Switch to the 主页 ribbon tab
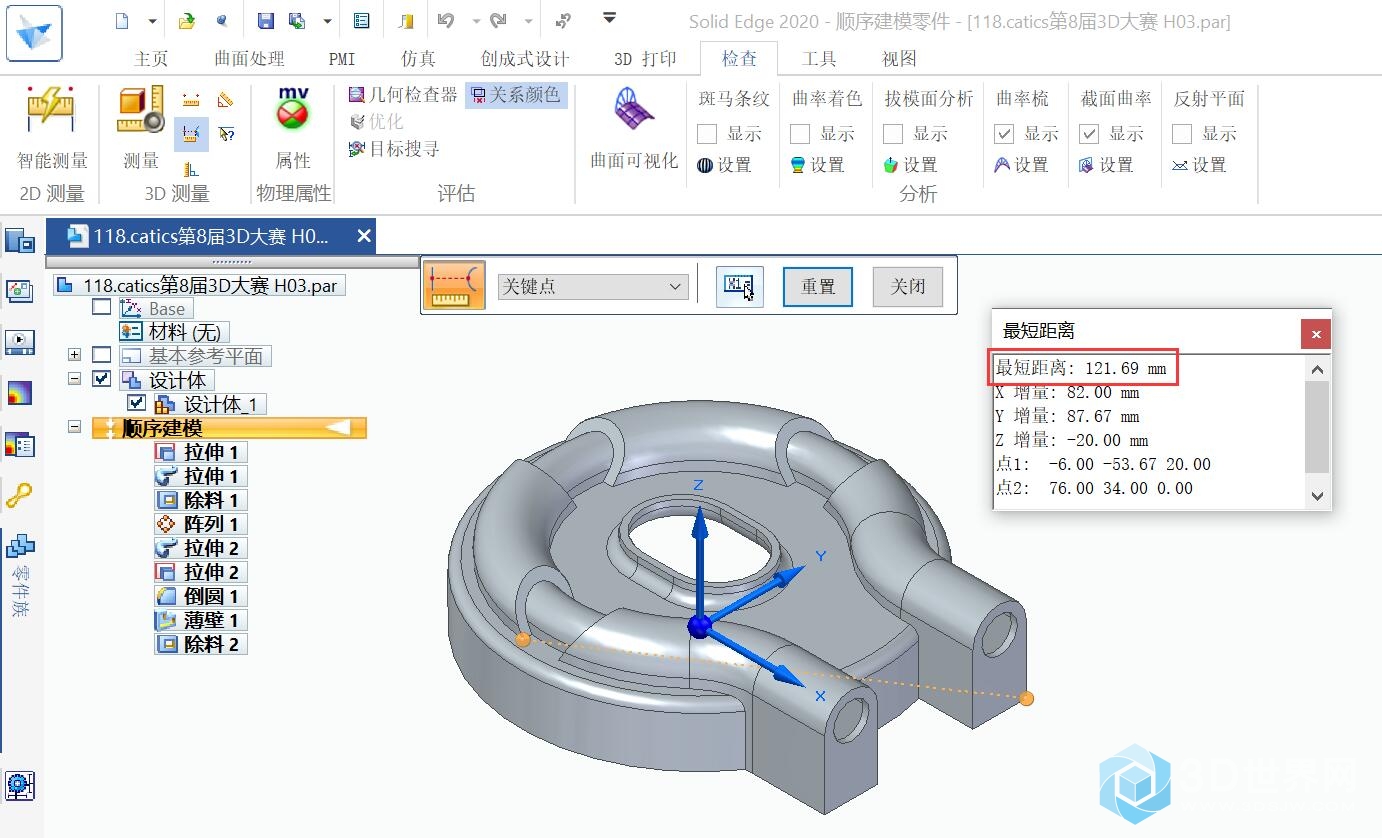 pos(151,59)
